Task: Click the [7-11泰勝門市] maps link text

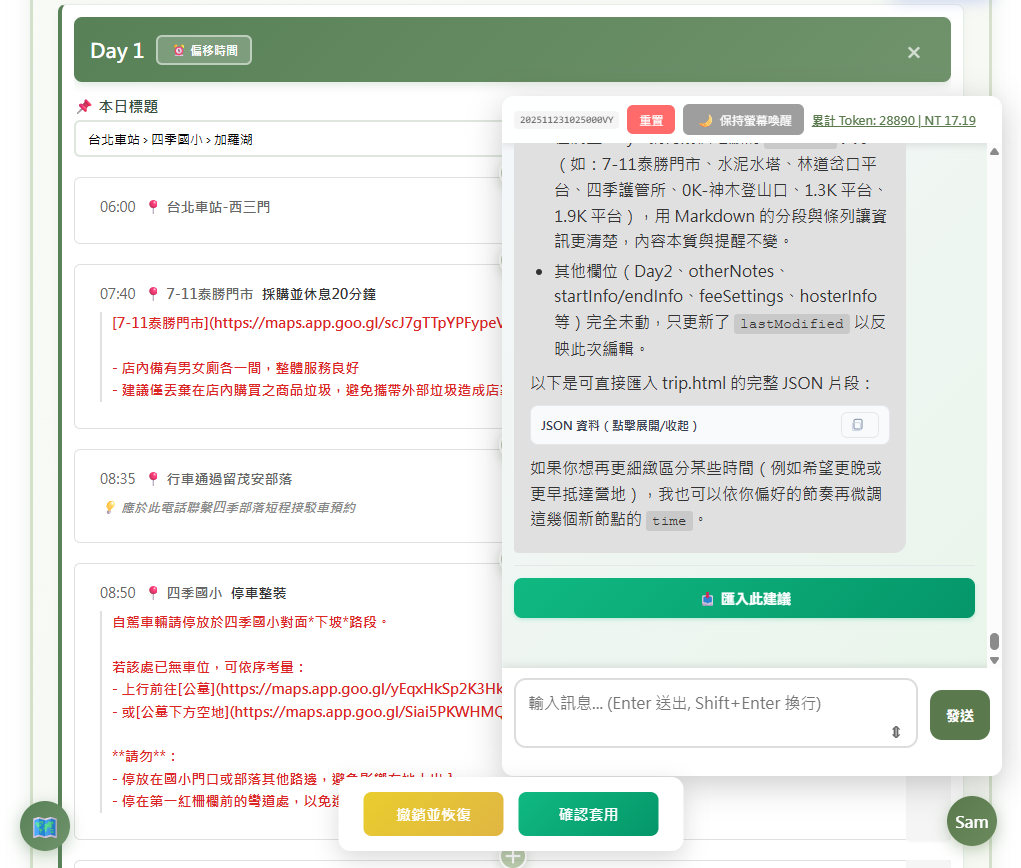Action: pos(307,322)
